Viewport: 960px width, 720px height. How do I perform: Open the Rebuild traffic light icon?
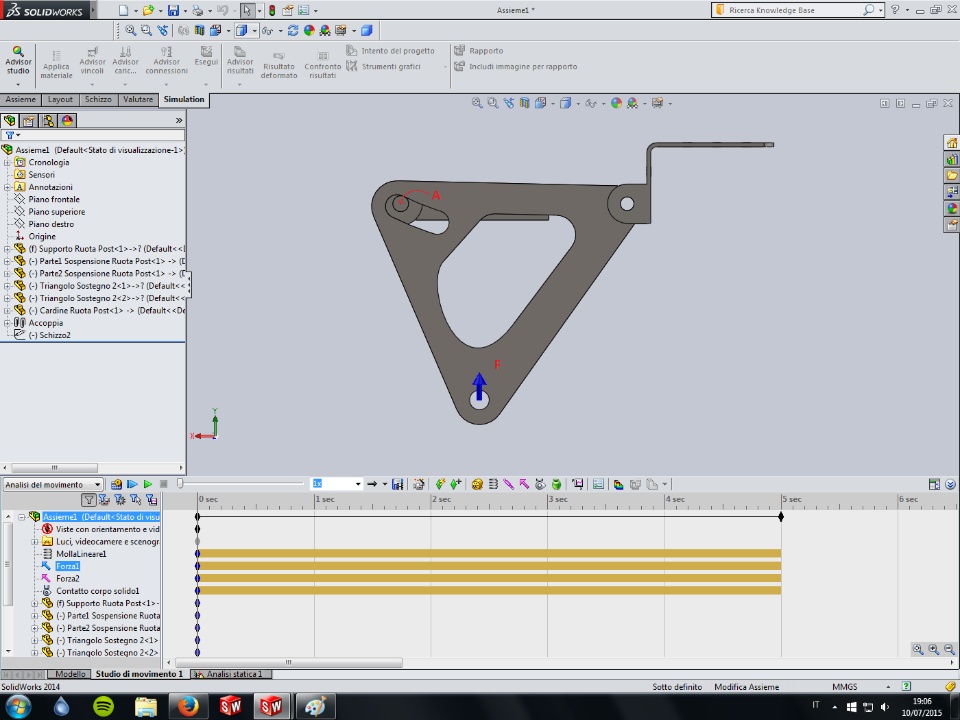[271, 10]
